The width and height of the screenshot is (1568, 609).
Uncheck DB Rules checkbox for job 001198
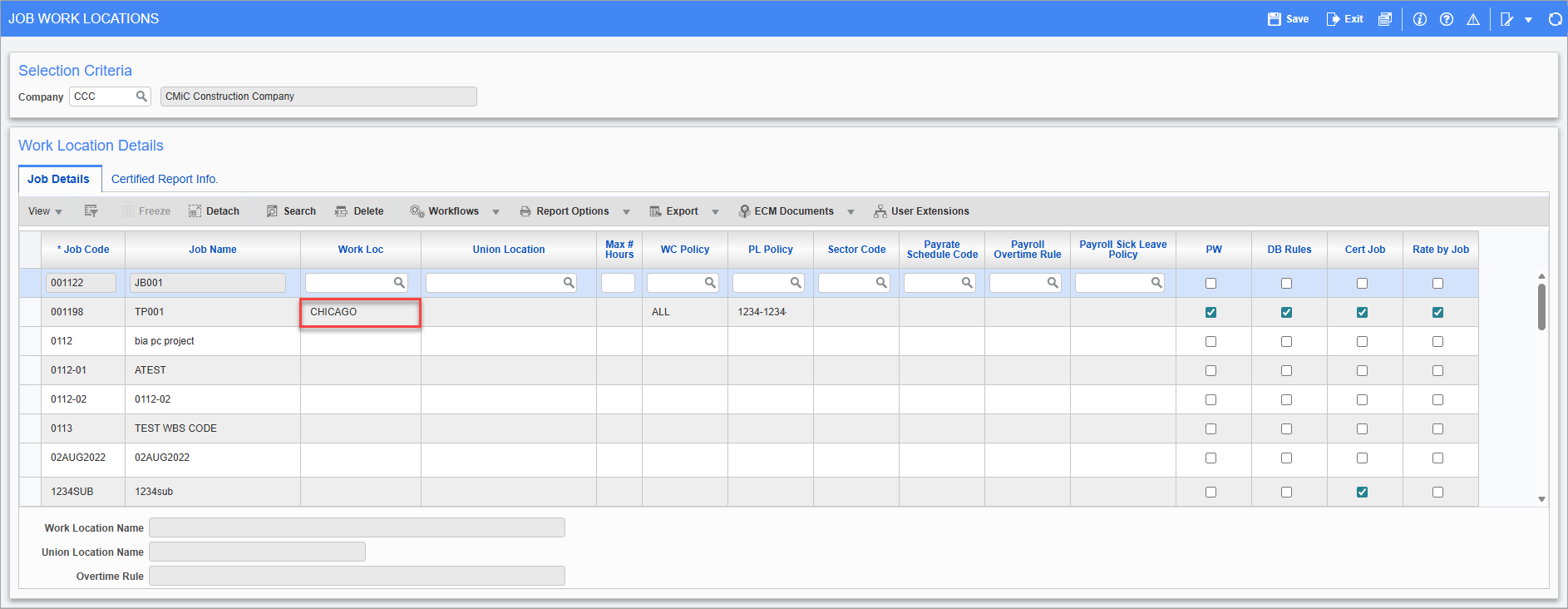pos(1286,313)
